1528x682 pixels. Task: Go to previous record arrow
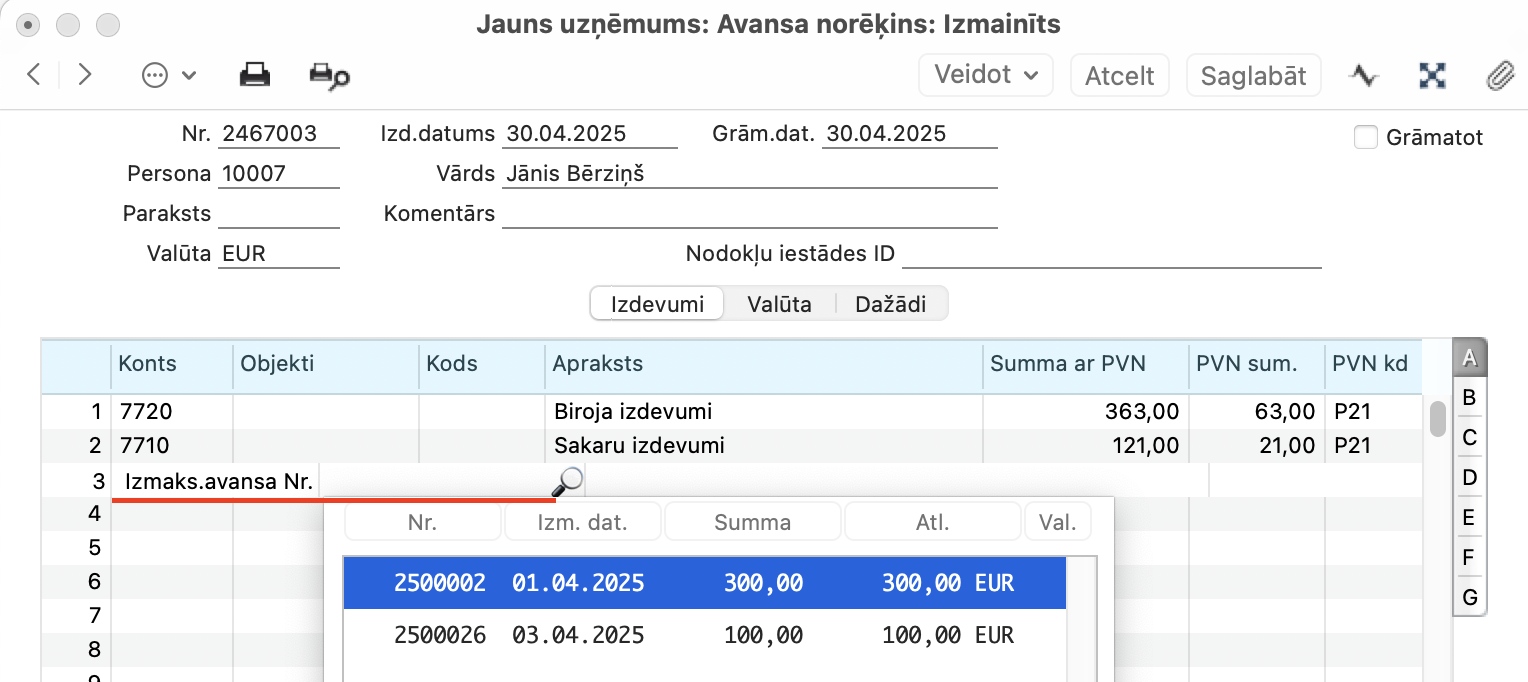[34, 75]
